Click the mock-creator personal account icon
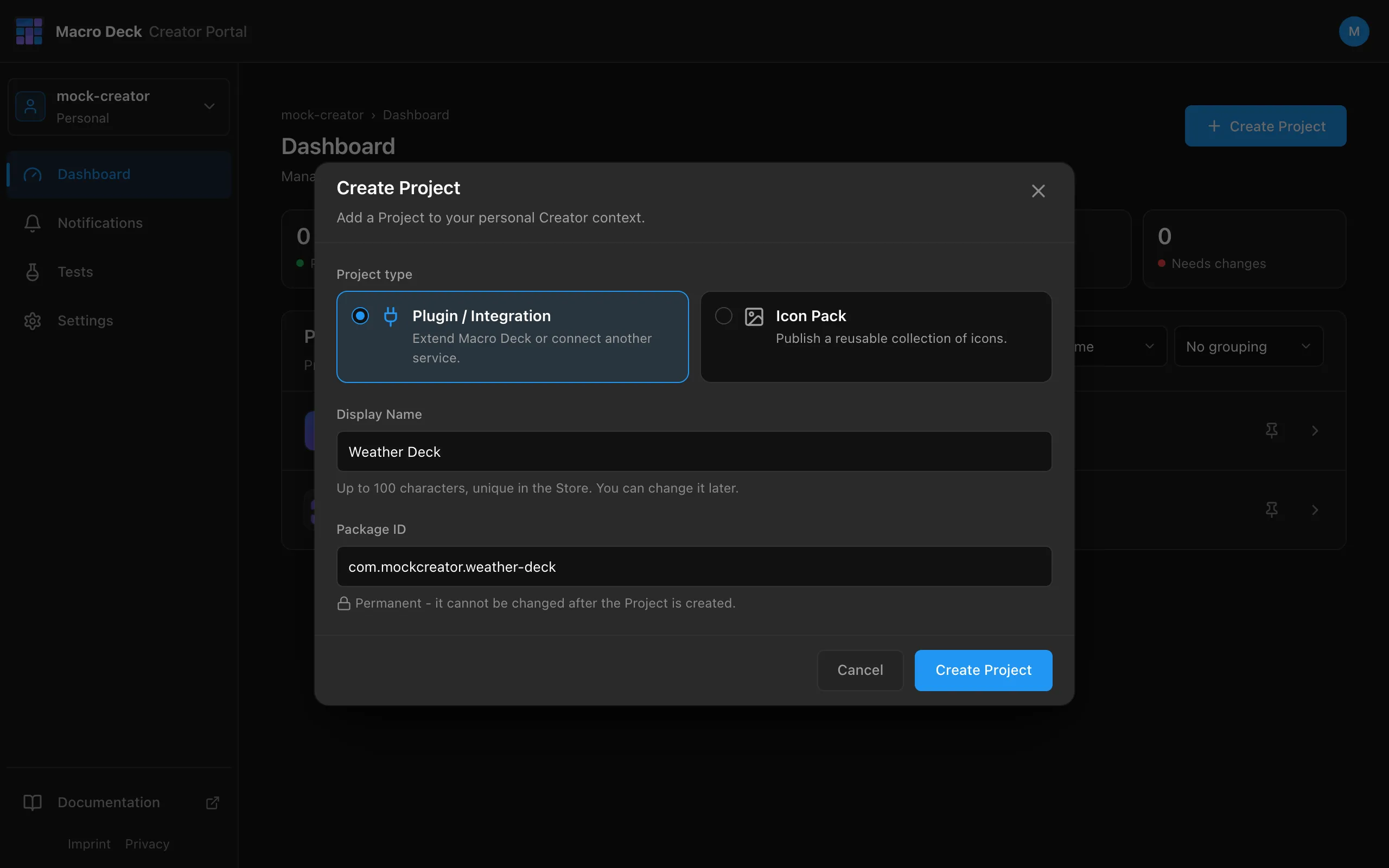This screenshot has width=1389, height=868. [30, 106]
